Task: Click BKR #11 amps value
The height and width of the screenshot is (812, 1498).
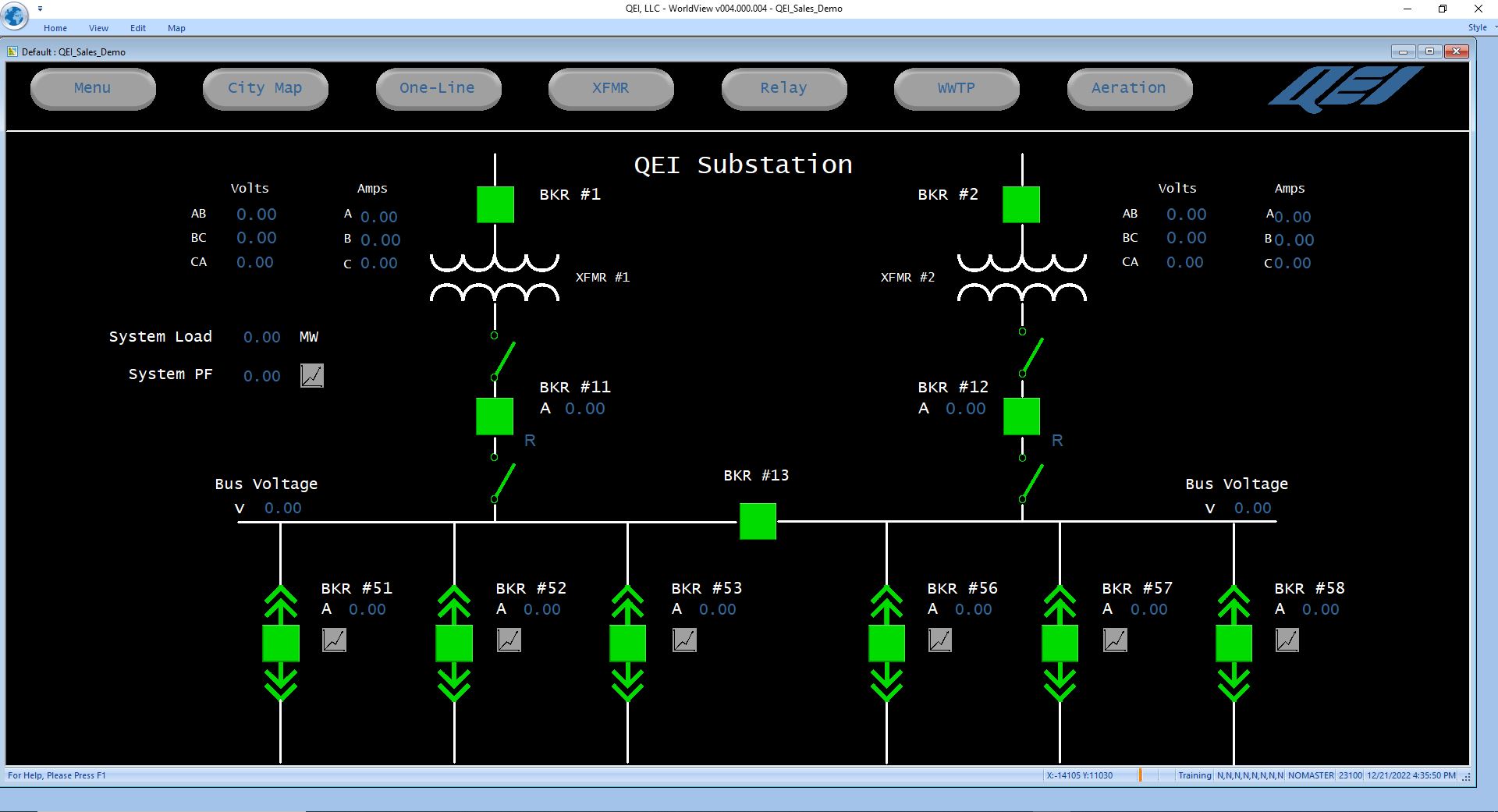Action: pyautogui.click(x=584, y=409)
